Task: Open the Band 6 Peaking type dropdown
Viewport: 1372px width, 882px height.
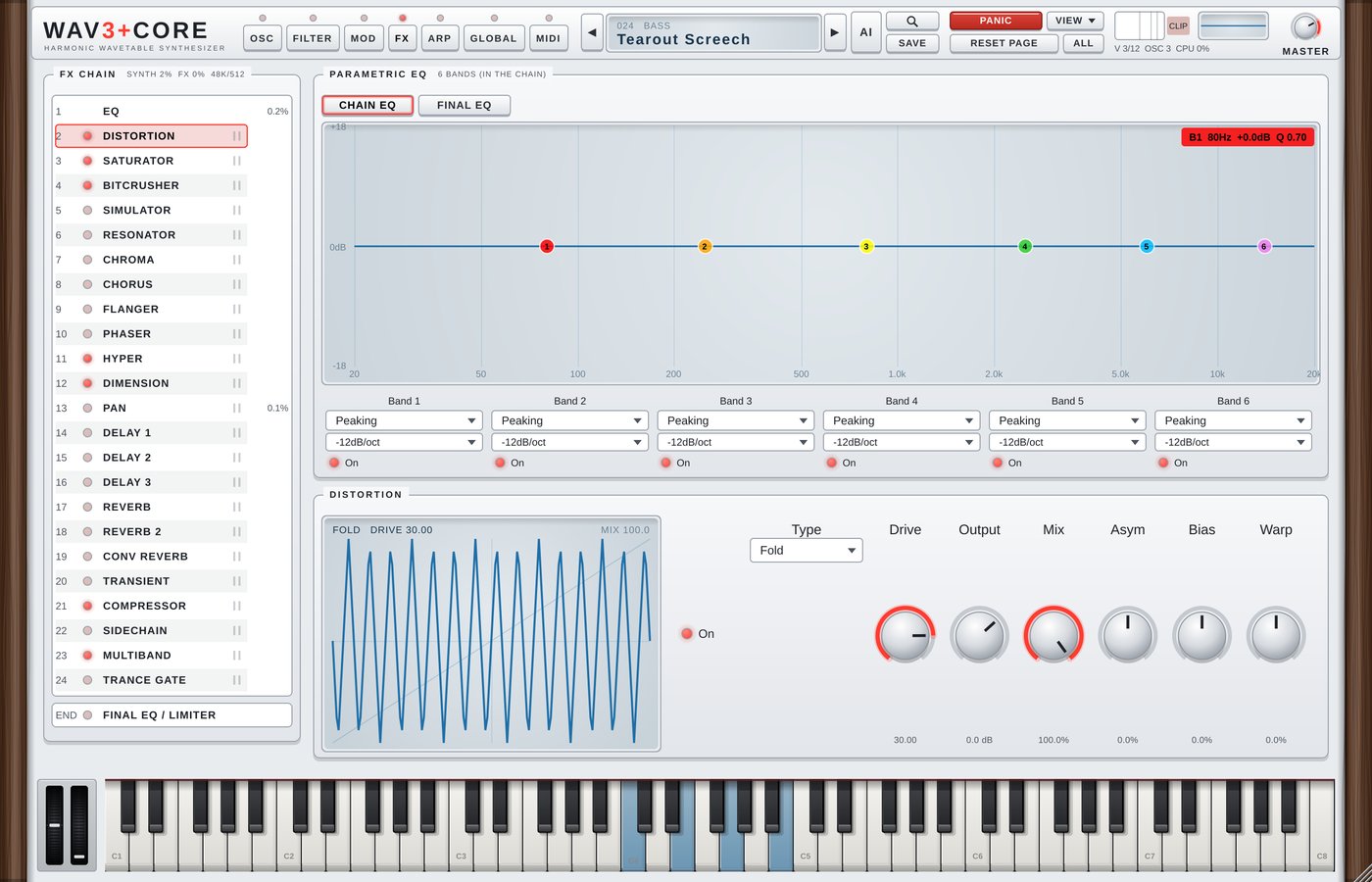Action: click(1233, 420)
